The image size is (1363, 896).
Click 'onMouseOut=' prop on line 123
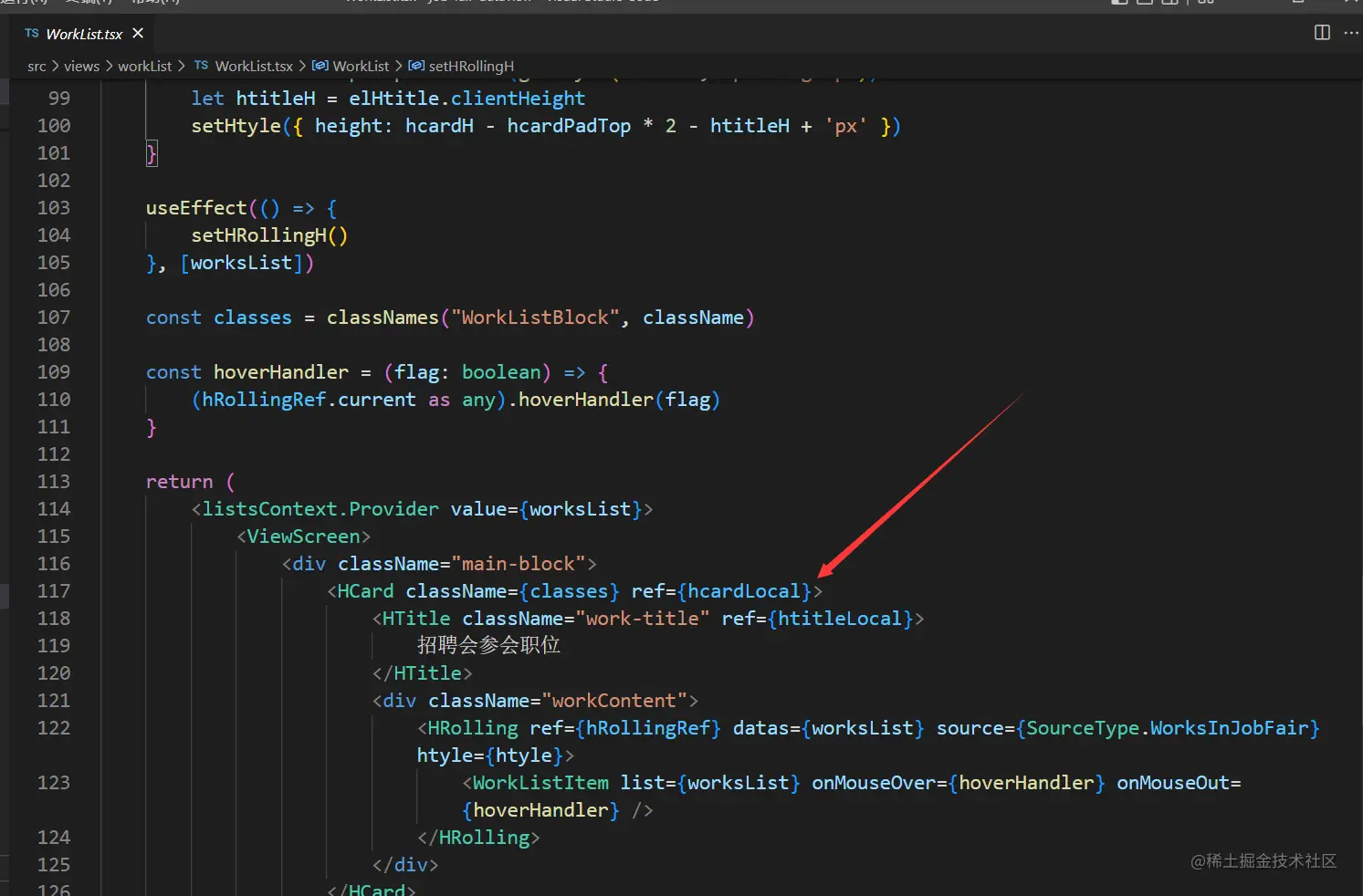point(1179,783)
